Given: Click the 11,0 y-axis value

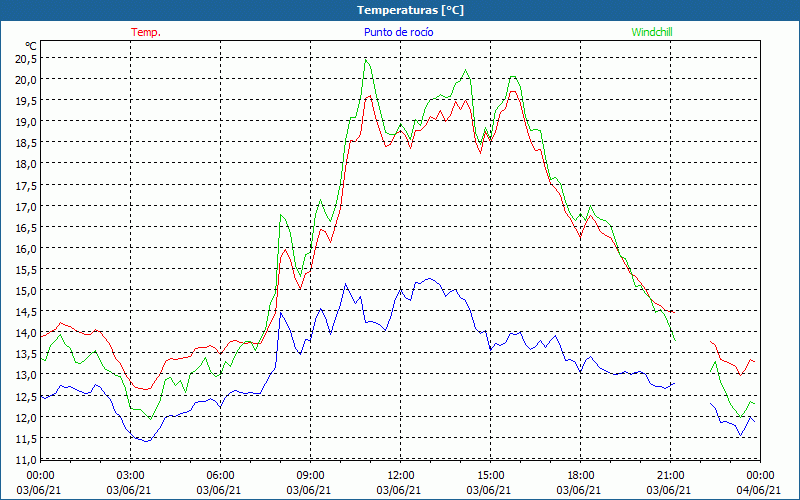Looking at the screenshot, I should coord(26,460).
